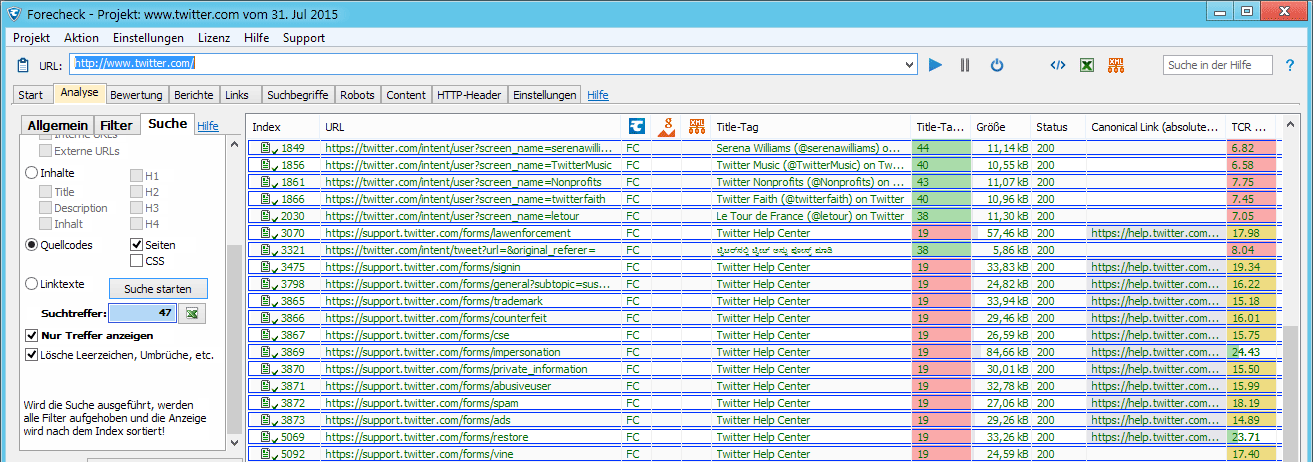Open the Einstellungen menu
This screenshot has width=1313, height=462.
pos(148,38)
